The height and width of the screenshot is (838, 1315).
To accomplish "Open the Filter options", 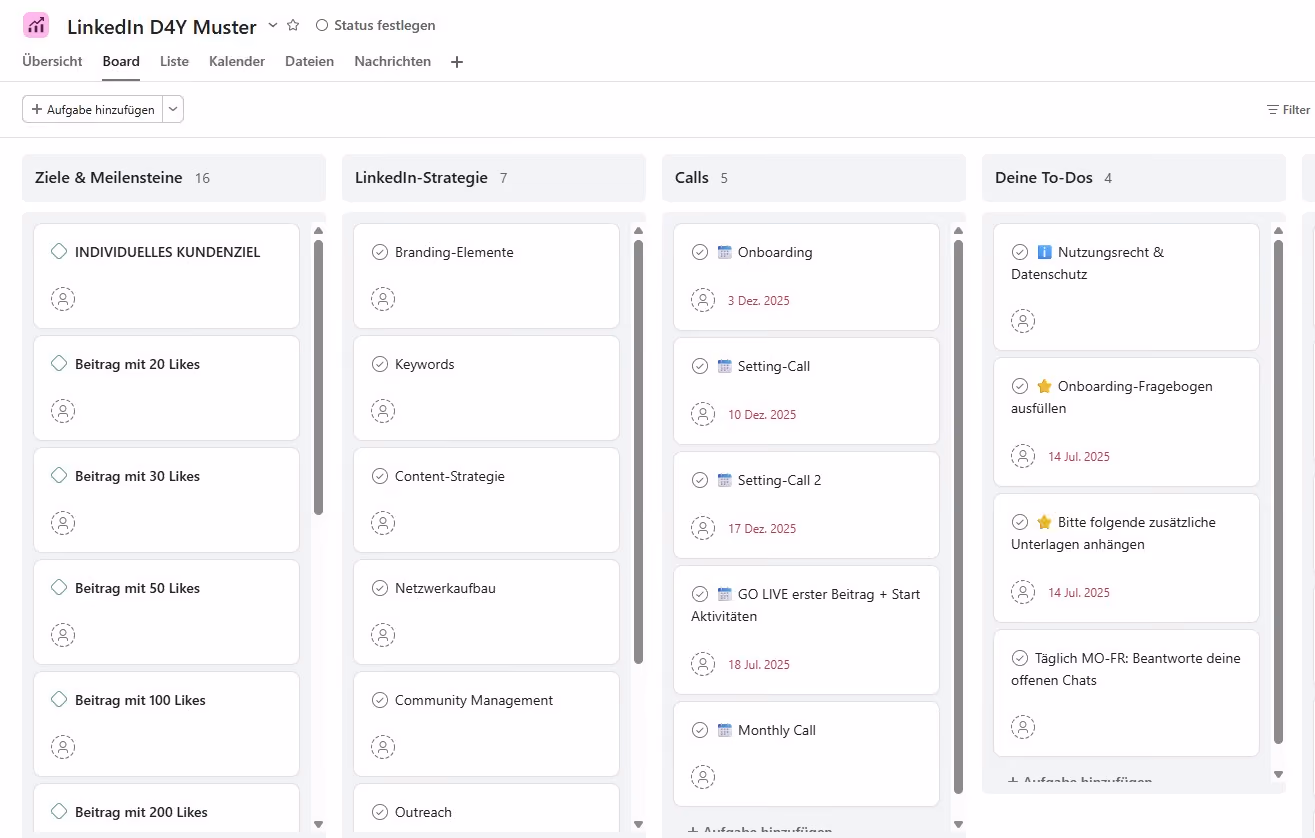I will (1289, 110).
